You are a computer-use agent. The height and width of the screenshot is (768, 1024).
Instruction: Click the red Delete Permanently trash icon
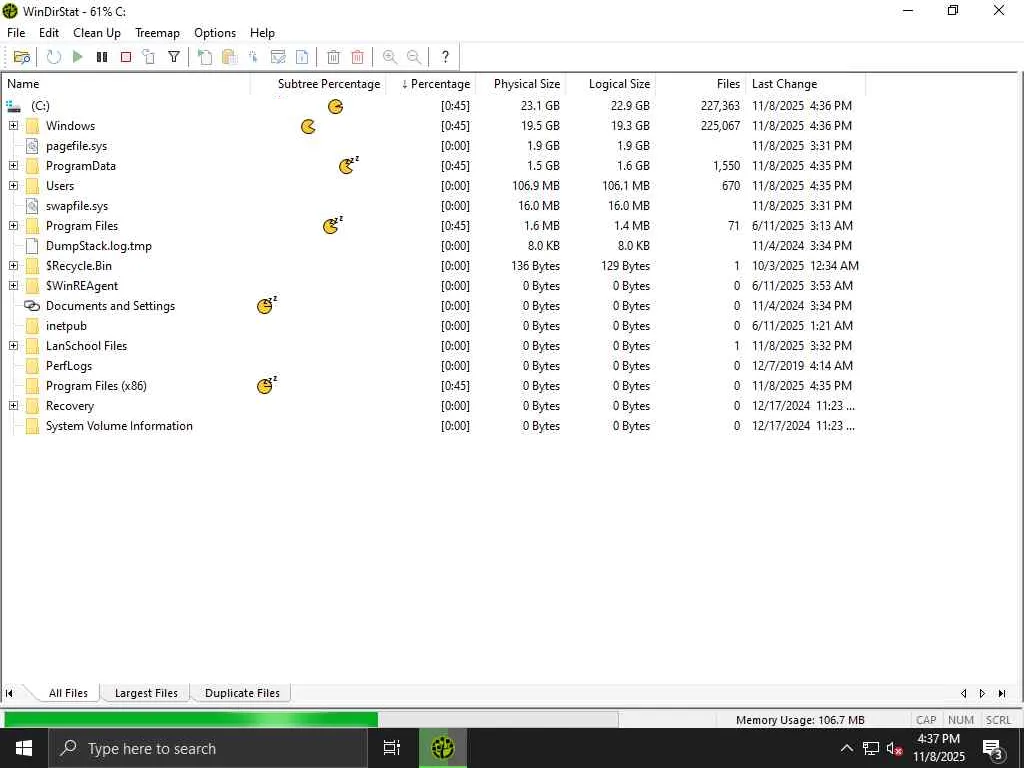pyautogui.click(x=357, y=57)
